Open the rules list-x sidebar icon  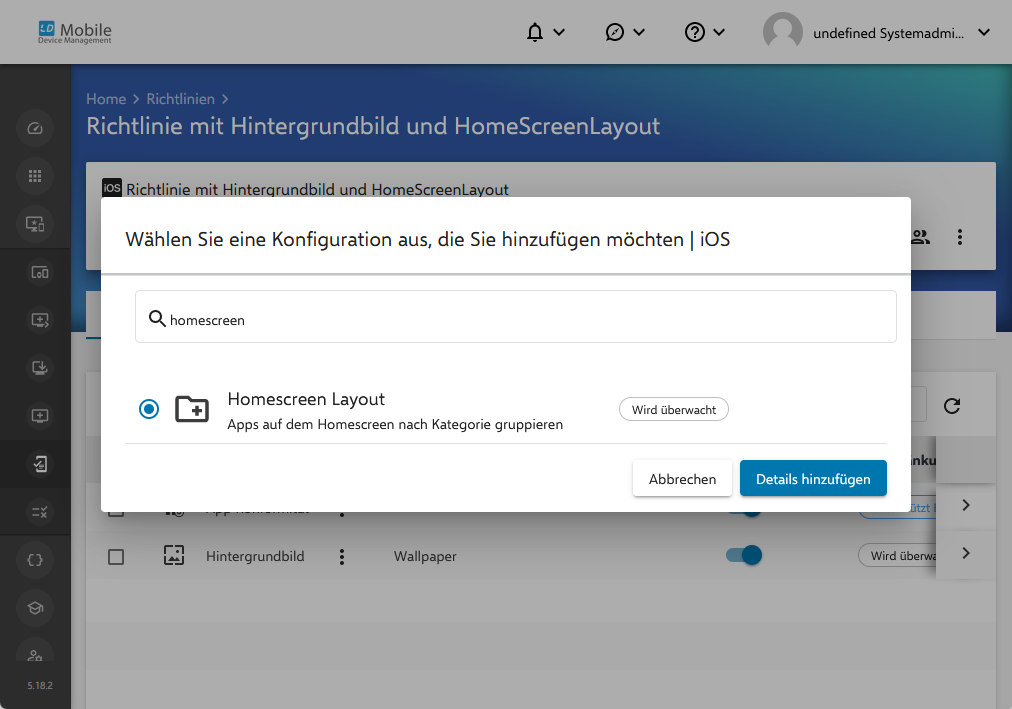(40, 512)
